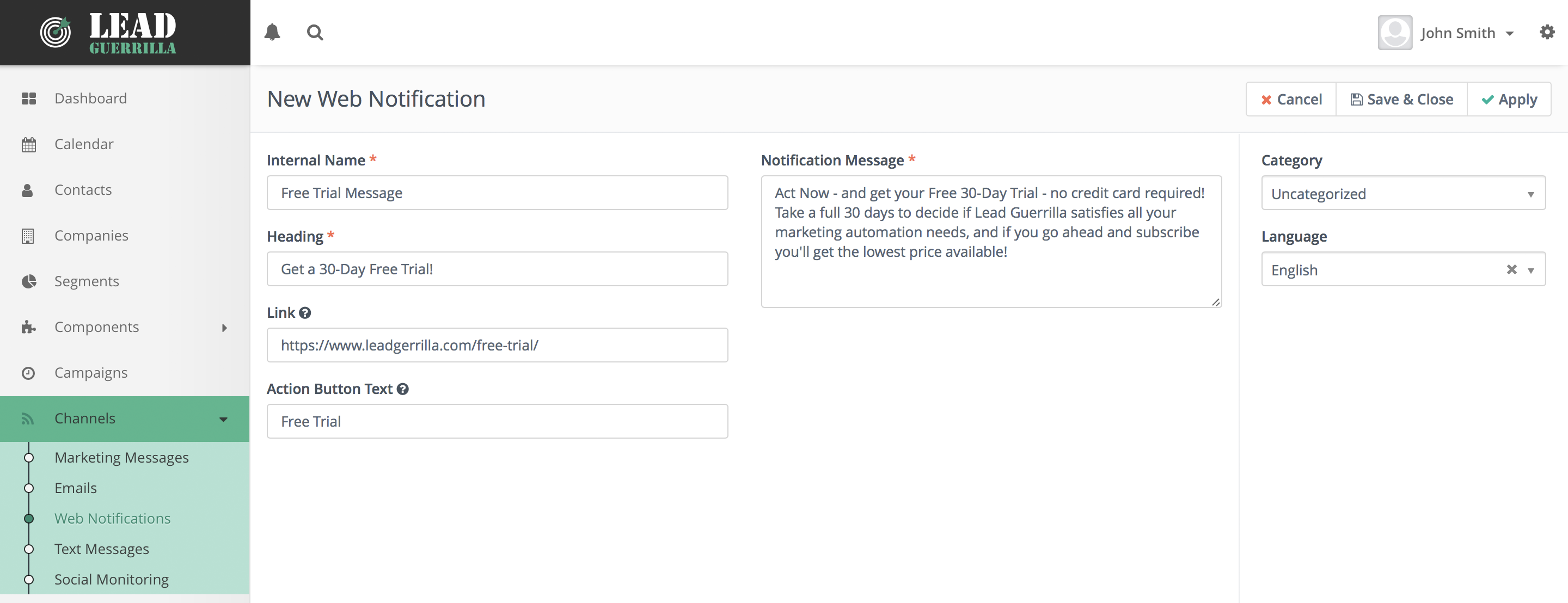The height and width of the screenshot is (603, 1568).
Task: Focus the Internal Name input field
Action: [x=497, y=193]
